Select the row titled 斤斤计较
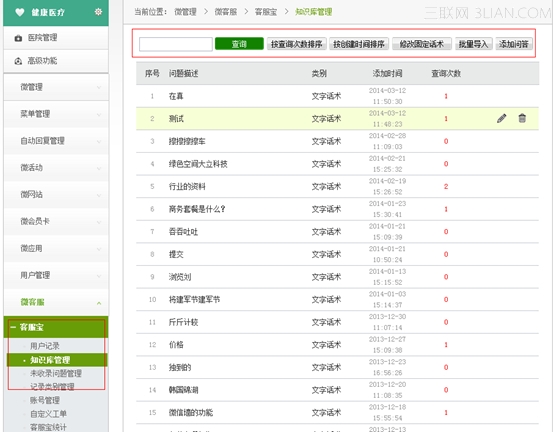The height and width of the screenshot is (432, 553). tap(338, 322)
